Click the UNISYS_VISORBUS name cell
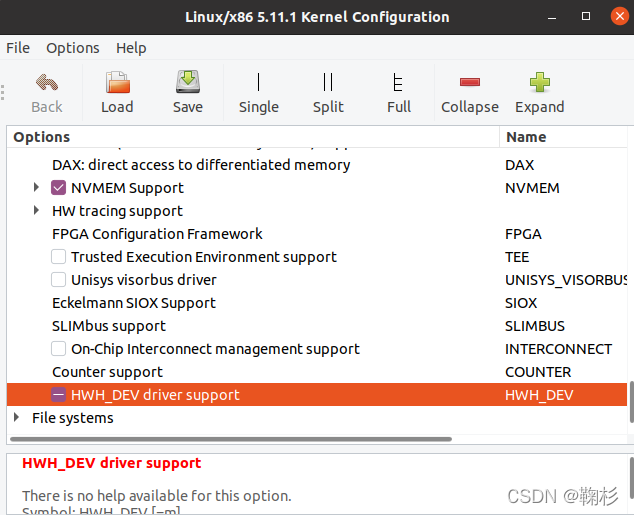This screenshot has height=515, width=634. pyautogui.click(x=566, y=280)
